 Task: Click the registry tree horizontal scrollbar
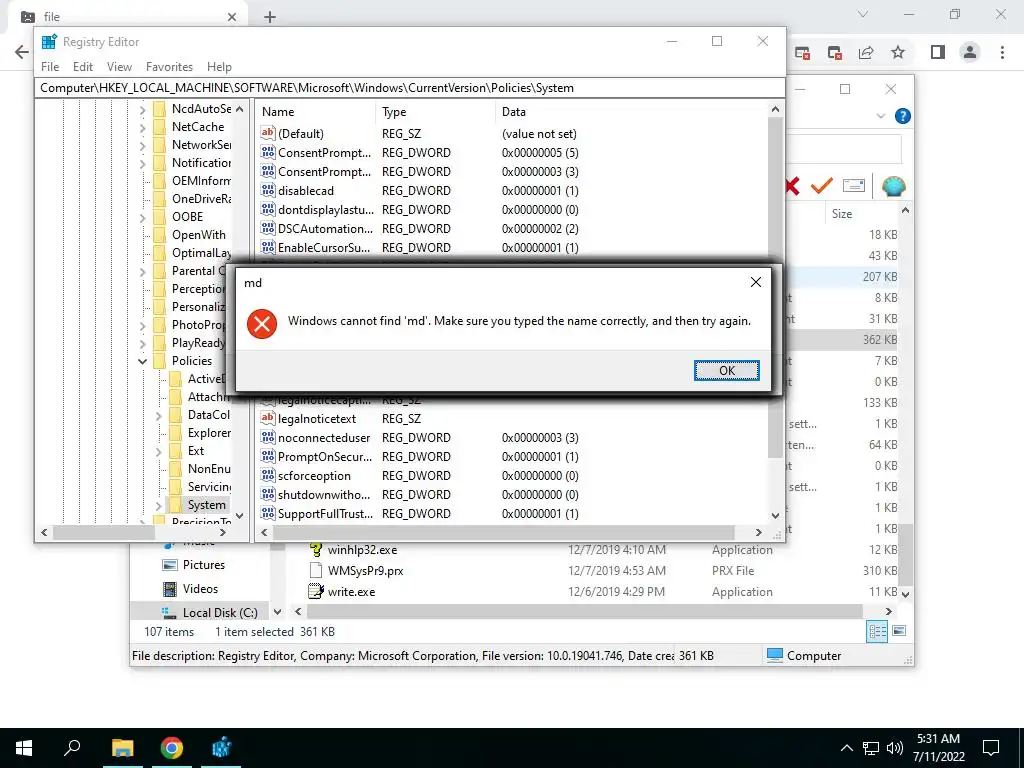pyautogui.click(x=103, y=532)
